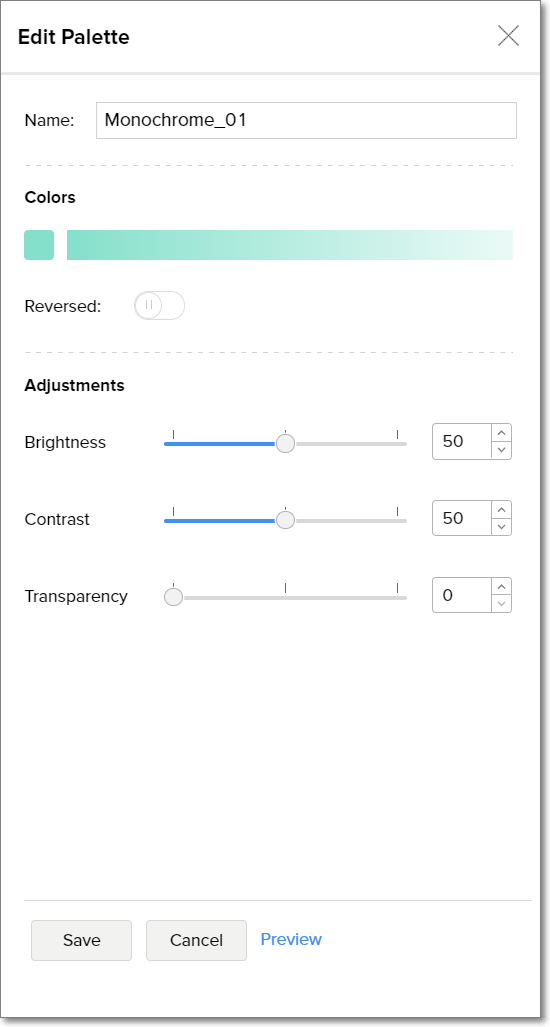Decrease Transparency value with down arrow
The height and width of the screenshot is (1027, 550).
(x=502, y=603)
